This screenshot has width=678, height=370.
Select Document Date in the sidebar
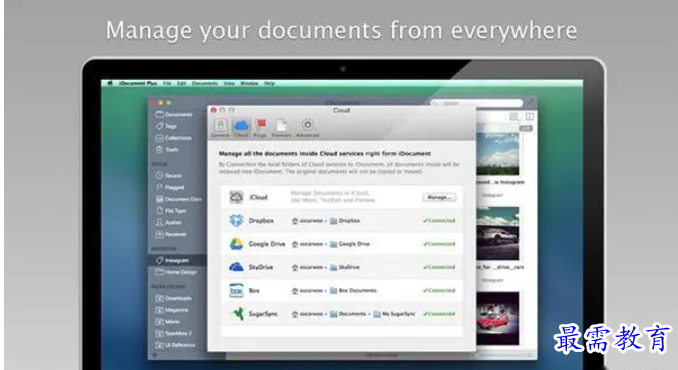click(179, 199)
